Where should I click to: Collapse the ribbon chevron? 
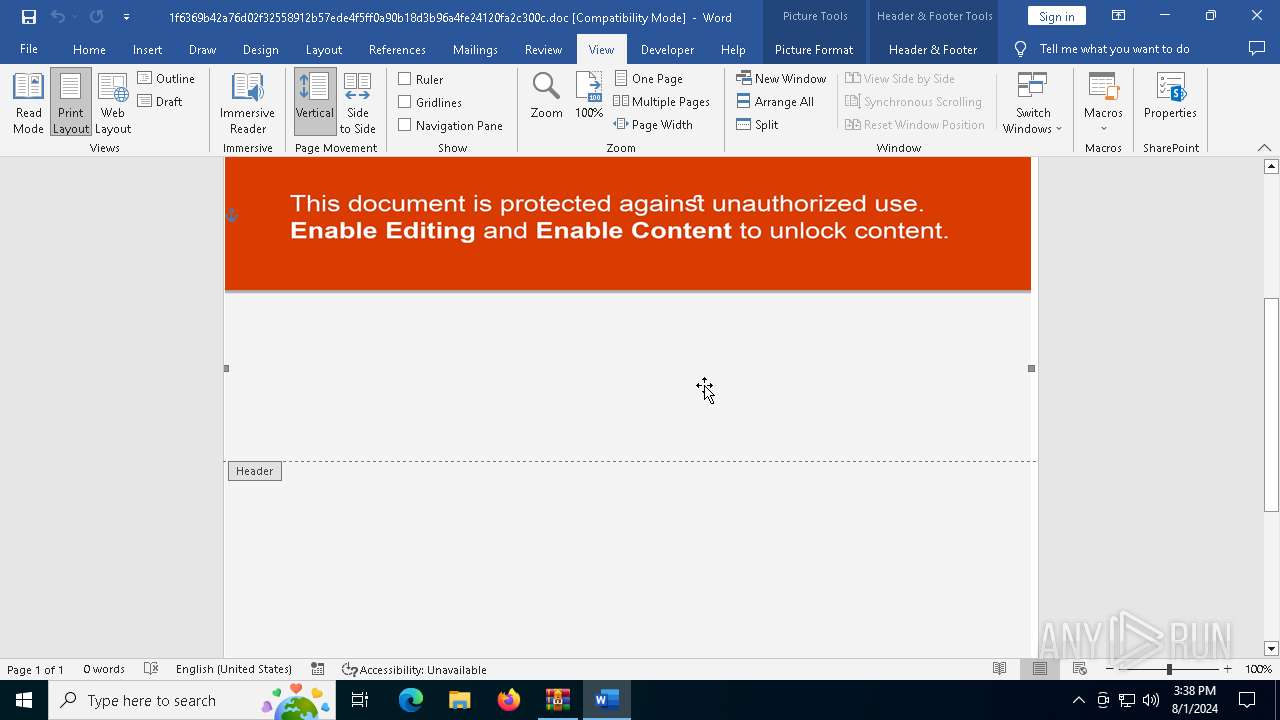tap(1264, 148)
